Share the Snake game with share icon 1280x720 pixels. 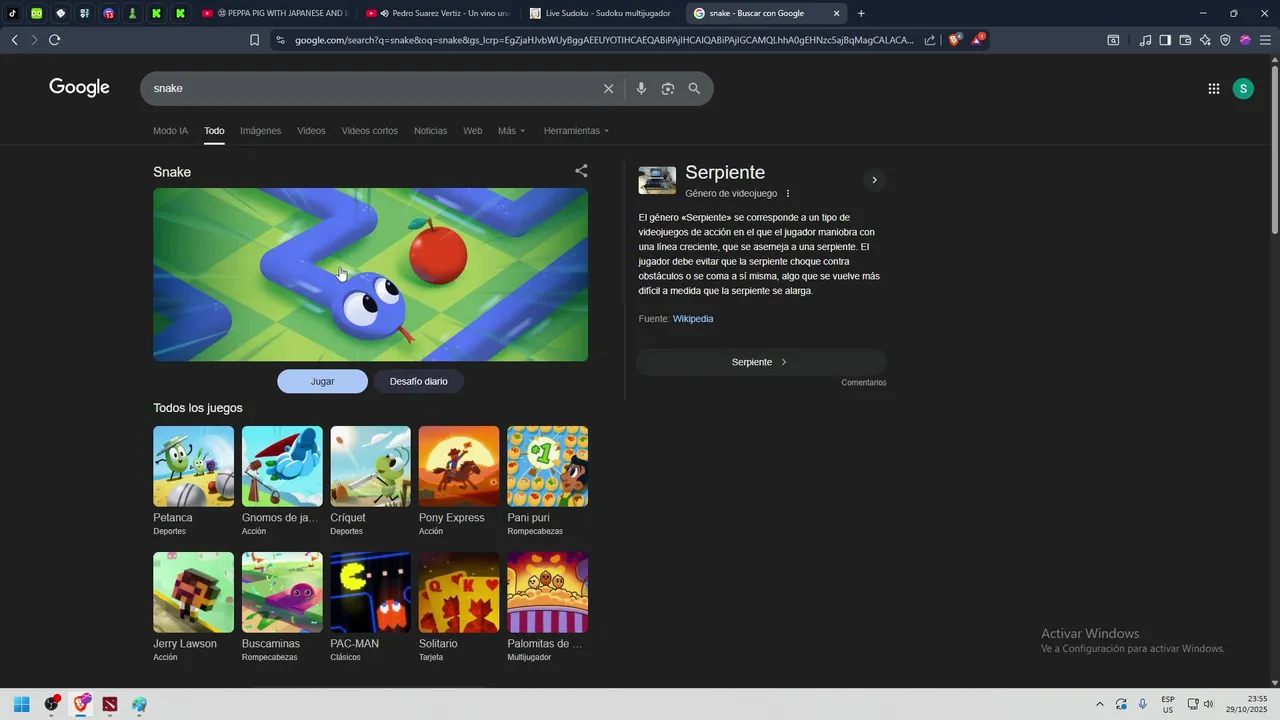tap(581, 171)
